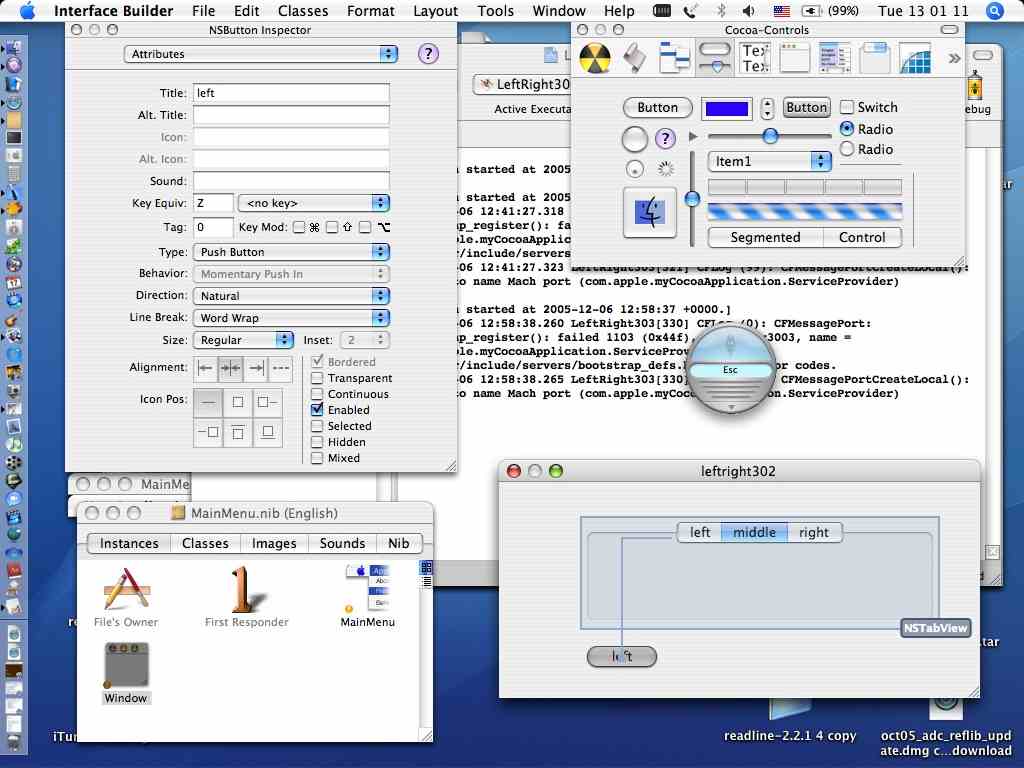Set left text alignment

[x=206, y=368]
